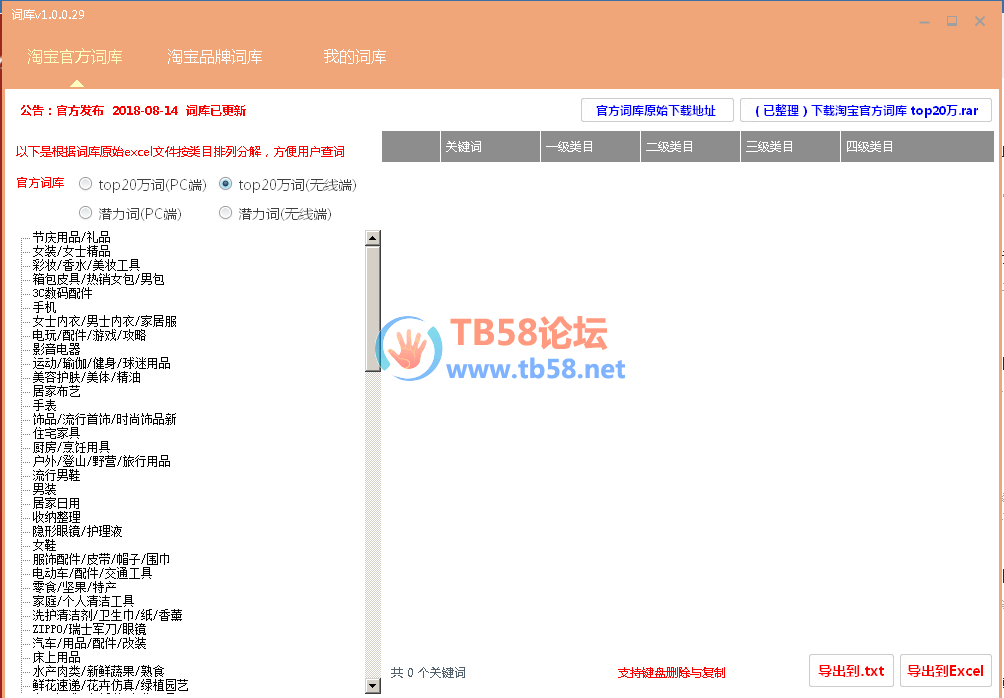Image resolution: width=1004 pixels, height=698 pixels.
Task: Select 饰品/流行首饰/时尚饰品新 category
Action: [104, 419]
